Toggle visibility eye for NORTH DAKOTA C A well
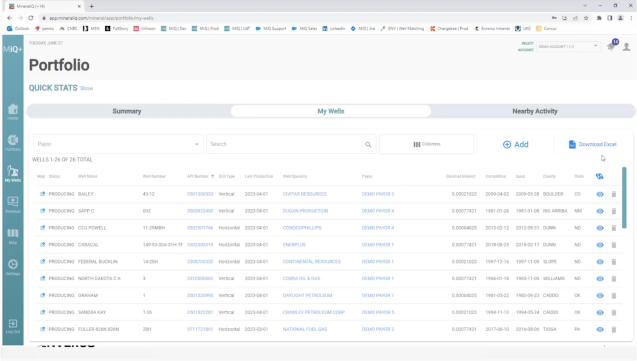This screenshot has height=361, width=637. coord(600,279)
